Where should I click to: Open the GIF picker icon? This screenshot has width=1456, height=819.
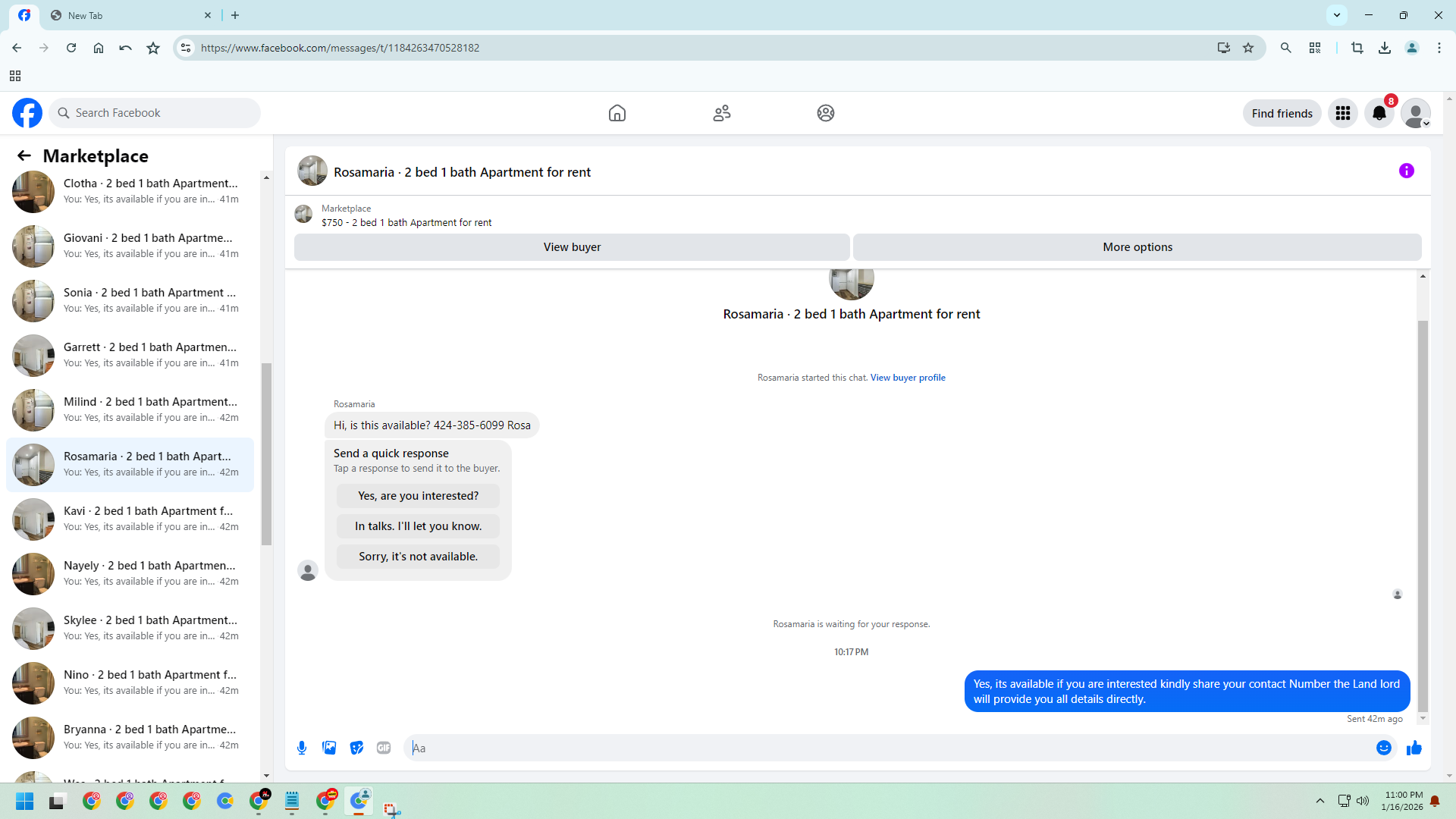(x=384, y=748)
